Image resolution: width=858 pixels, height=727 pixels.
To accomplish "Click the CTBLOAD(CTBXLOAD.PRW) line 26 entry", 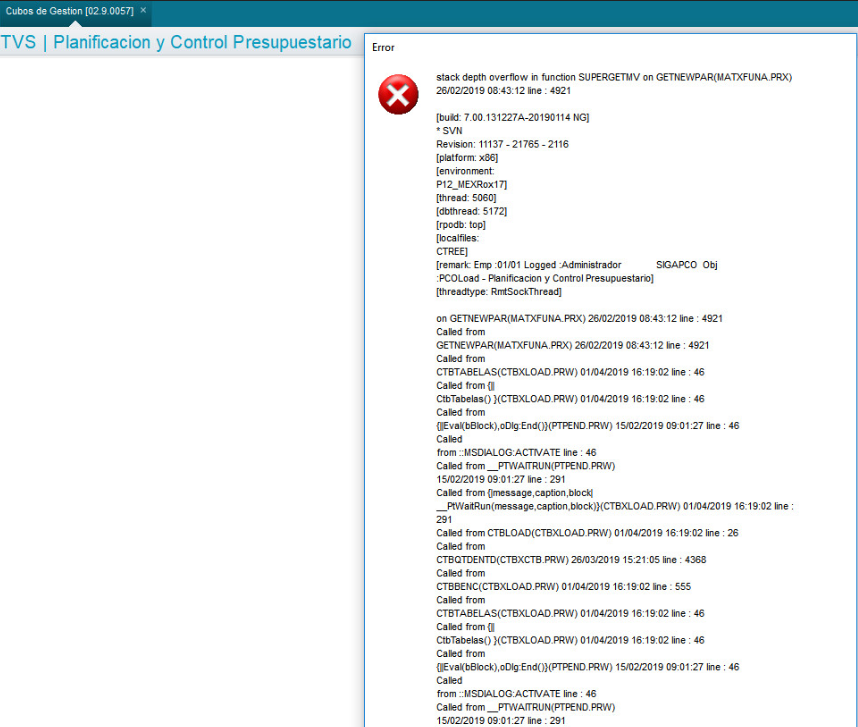I will (588, 533).
